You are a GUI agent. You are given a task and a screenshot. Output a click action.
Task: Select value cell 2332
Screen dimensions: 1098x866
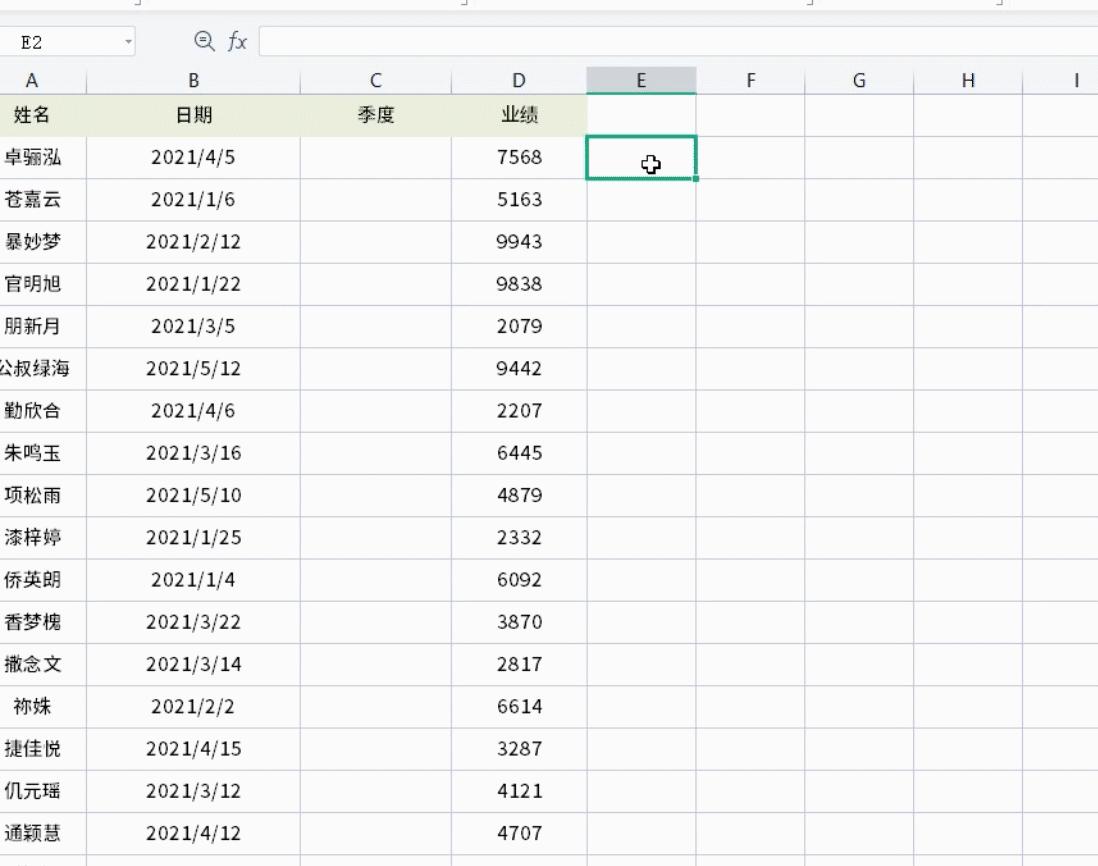[x=519, y=538]
